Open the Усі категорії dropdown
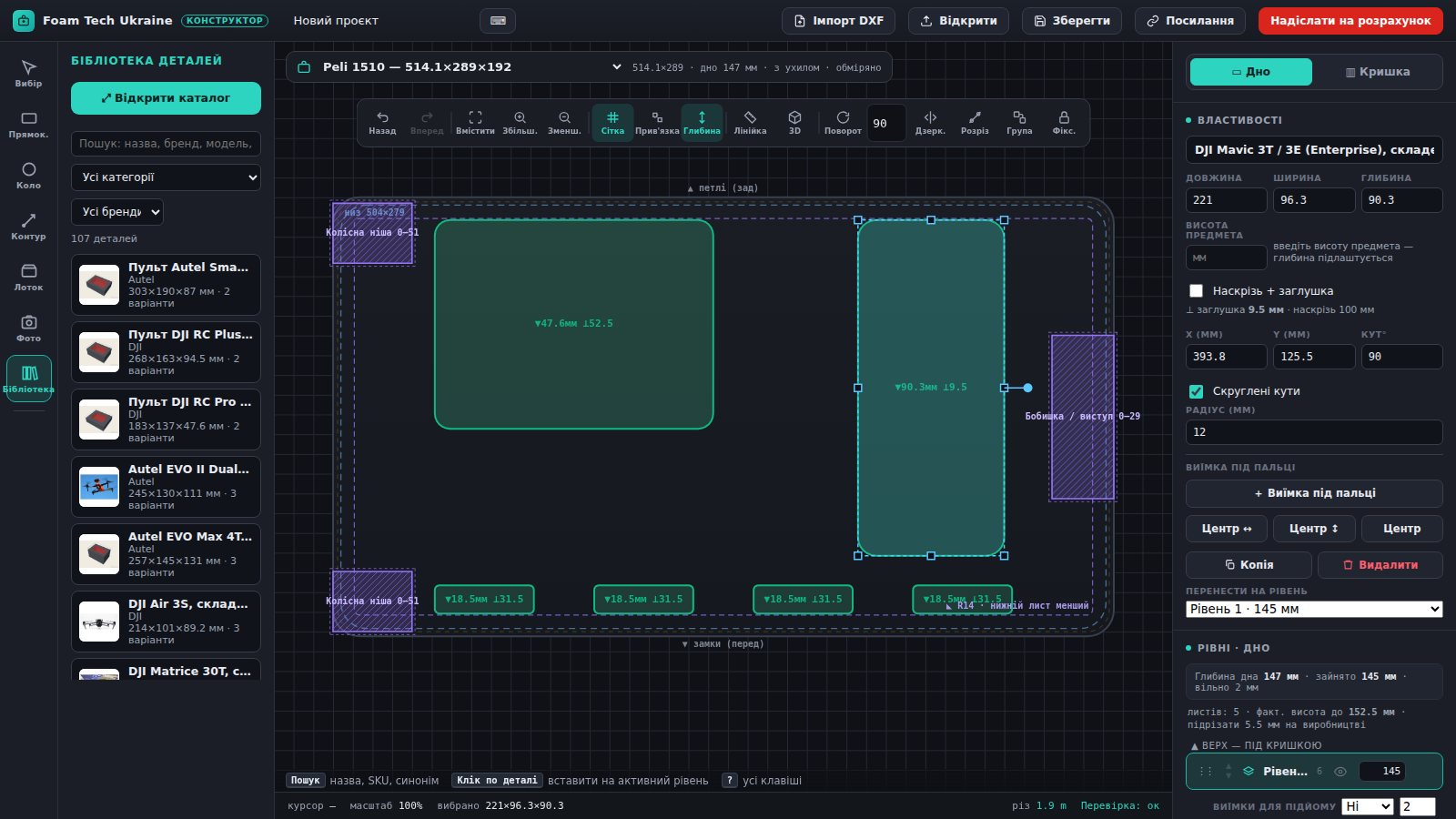1456x819 pixels. point(166,177)
